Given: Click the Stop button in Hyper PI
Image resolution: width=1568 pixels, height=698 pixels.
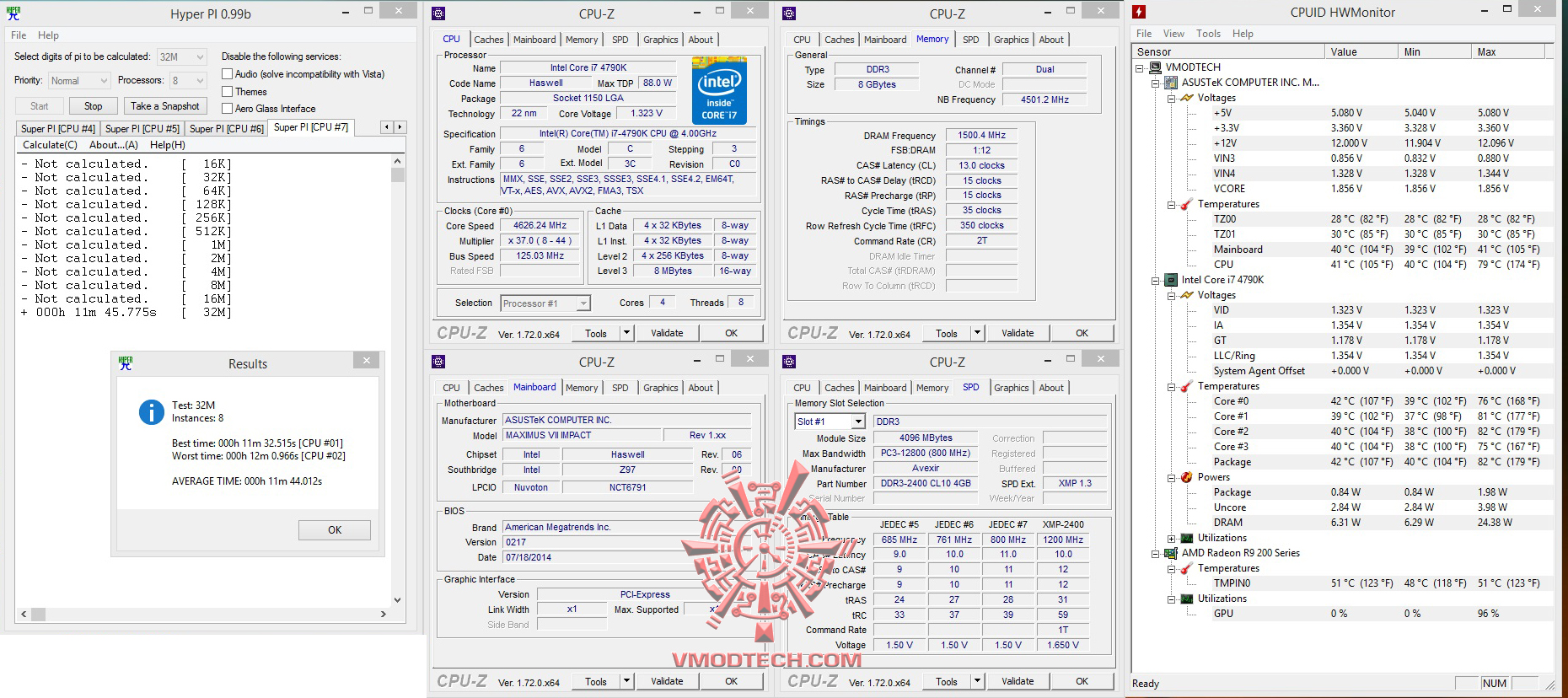Looking at the screenshot, I should [x=94, y=106].
